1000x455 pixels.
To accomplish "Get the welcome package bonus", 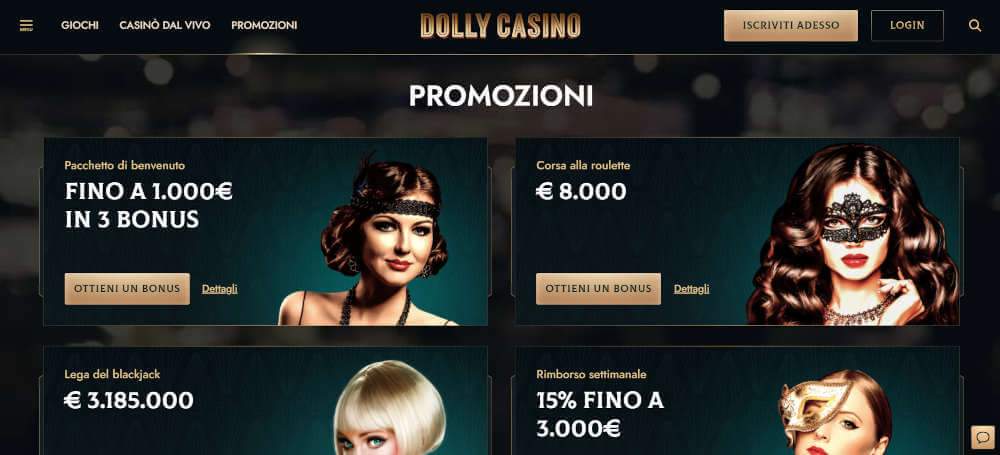I will [127, 289].
